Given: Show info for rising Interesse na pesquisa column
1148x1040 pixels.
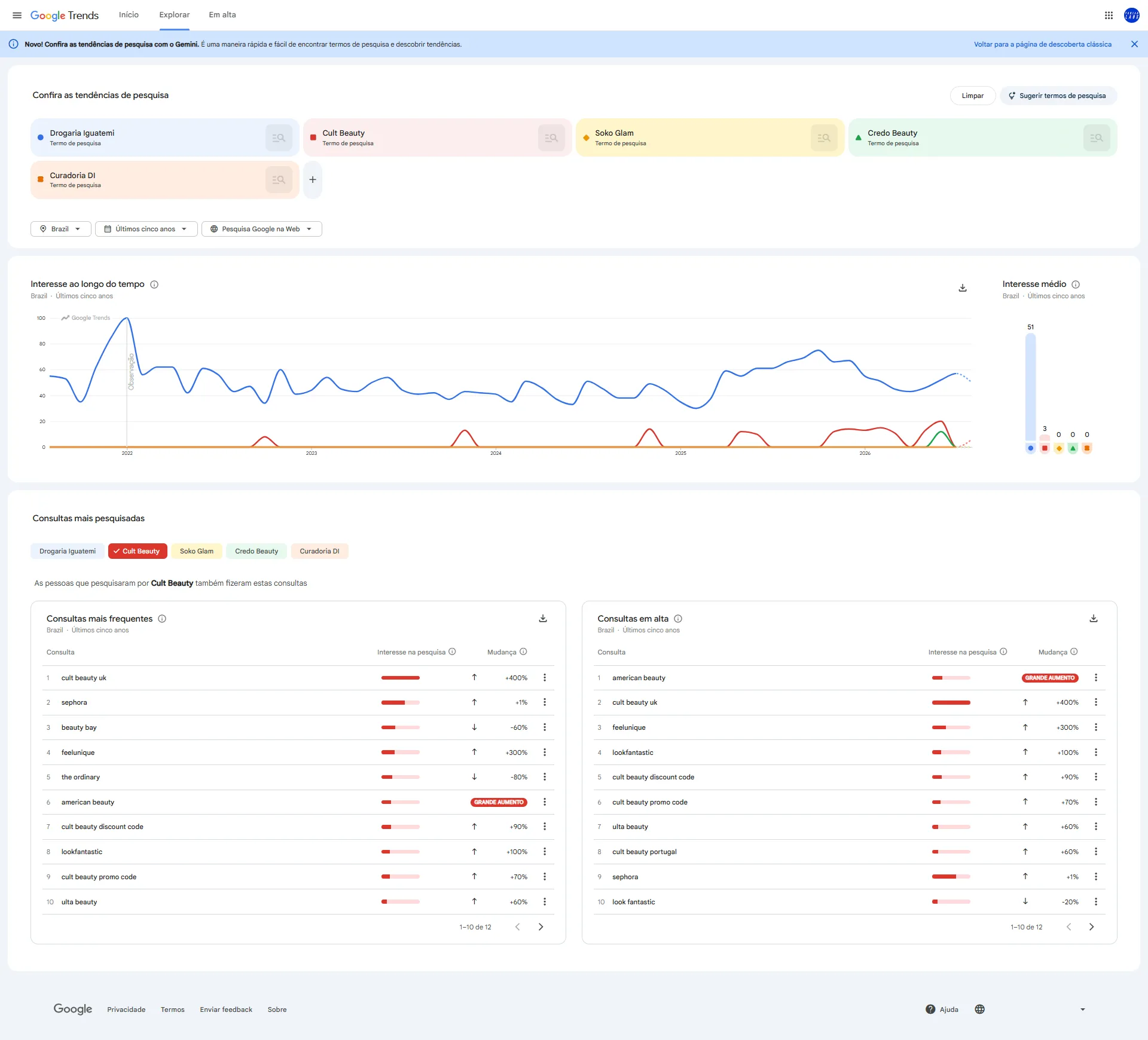Looking at the screenshot, I should click(x=1003, y=651).
